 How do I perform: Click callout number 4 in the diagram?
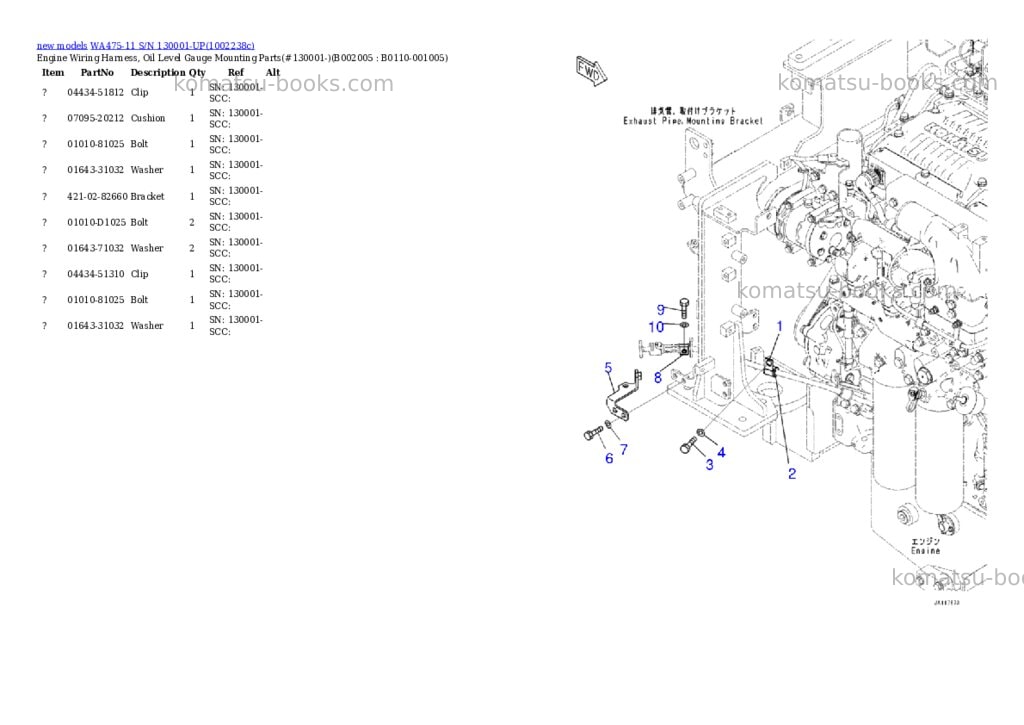coord(721,452)
